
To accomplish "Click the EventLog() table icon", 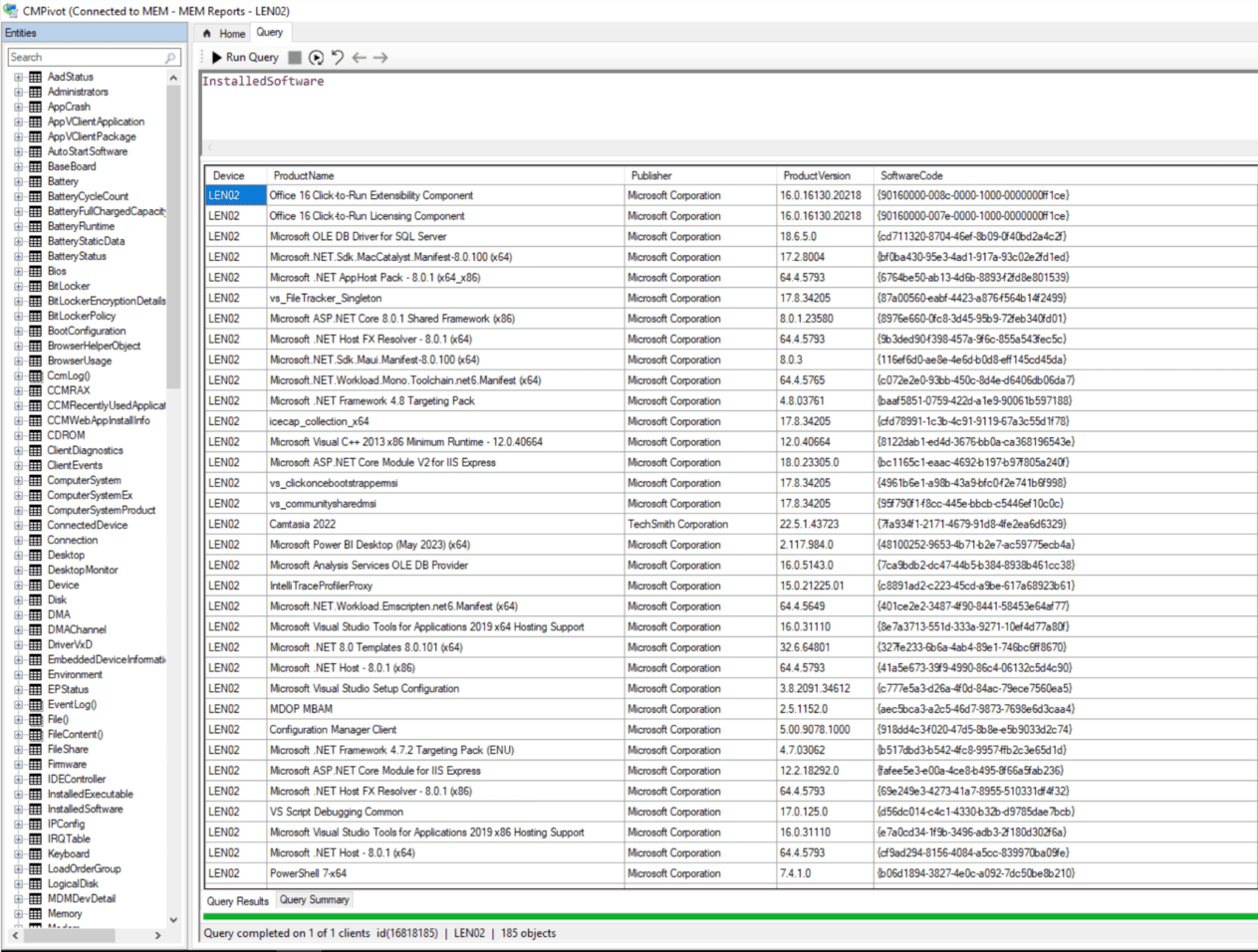I will (35, 704).
